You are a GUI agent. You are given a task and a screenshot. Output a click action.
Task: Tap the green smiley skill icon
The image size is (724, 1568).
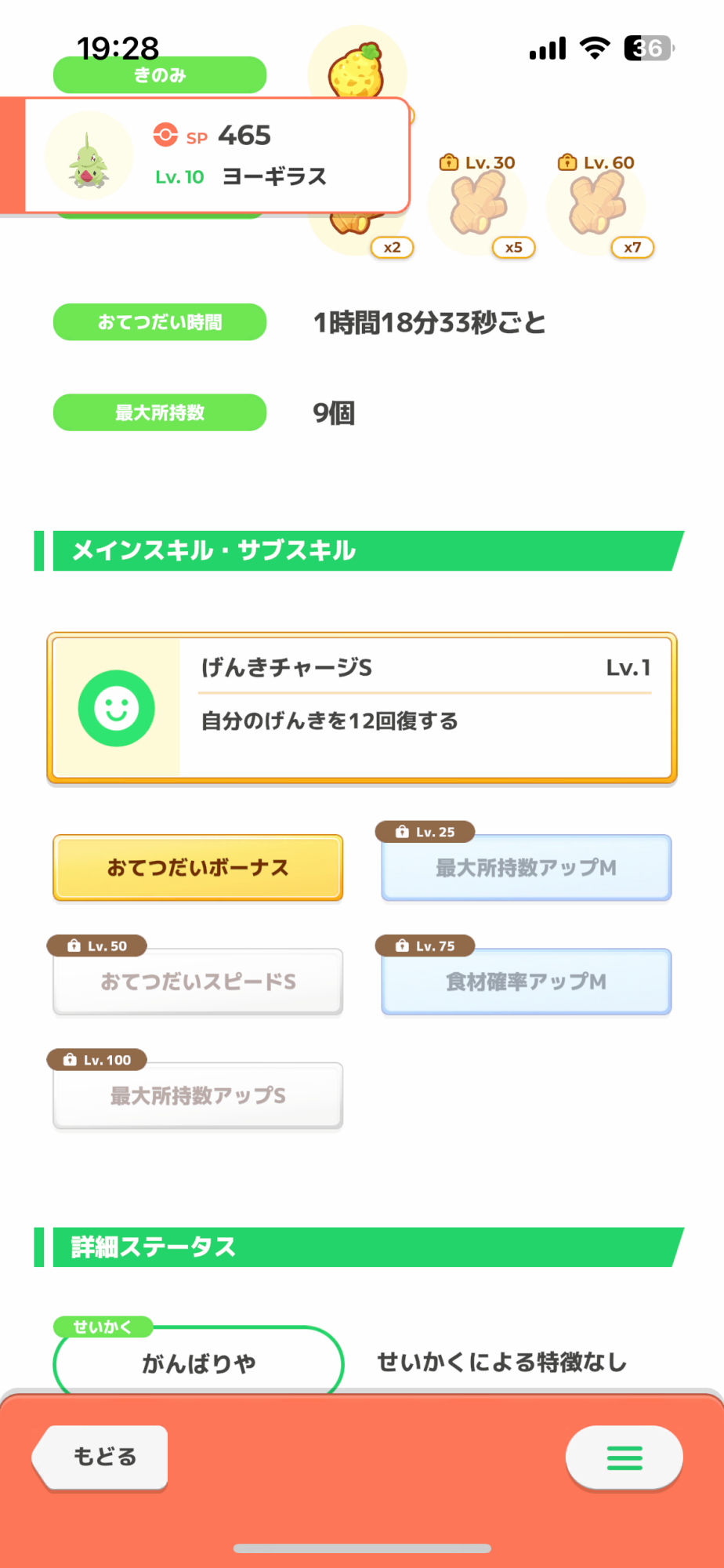[x=117, y=708]
